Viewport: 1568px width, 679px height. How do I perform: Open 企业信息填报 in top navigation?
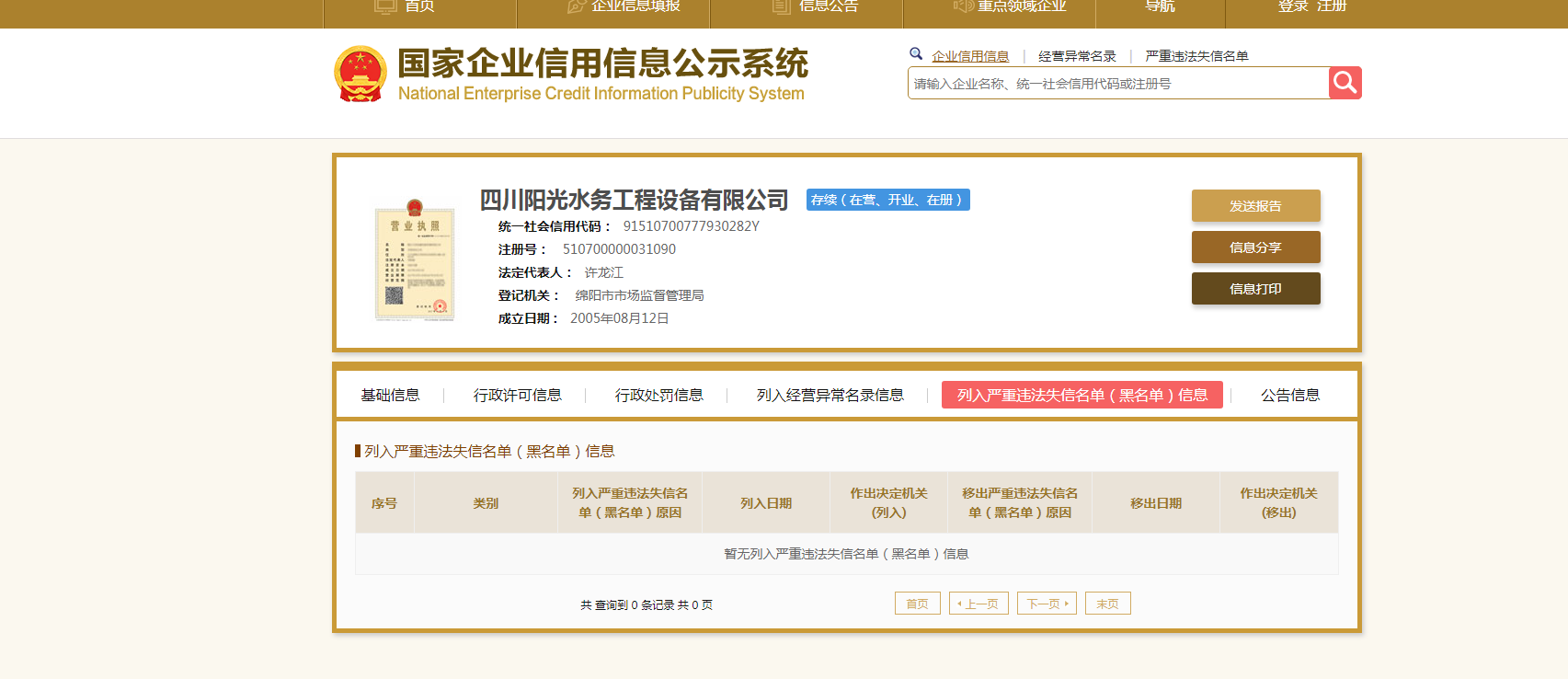[635, 6]
